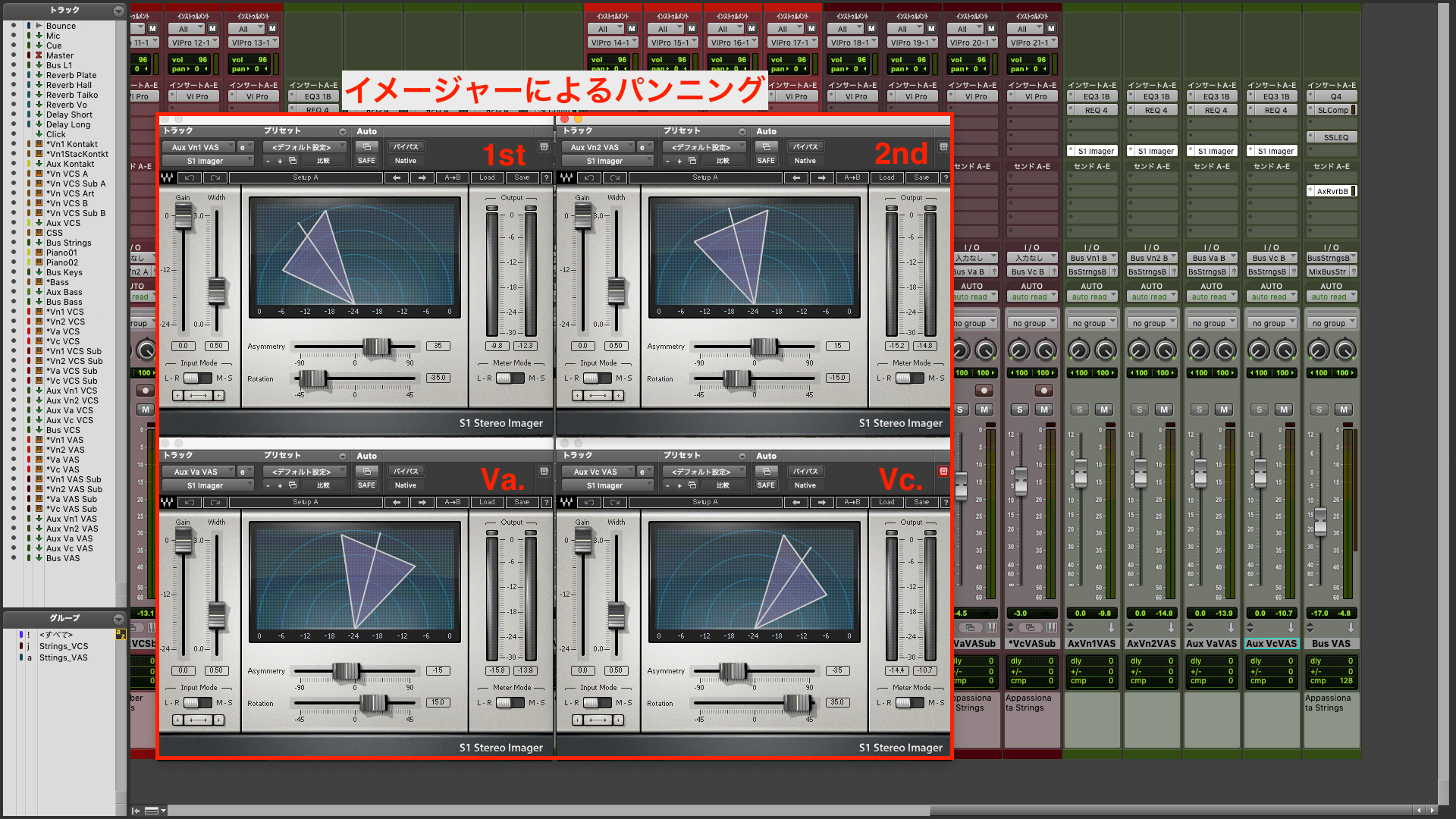Click Setup A name field in 2nd Imager
Image resolution: width=1456 pixels, height=819 pixels.
pyautogui.click(x=705, y=178)
